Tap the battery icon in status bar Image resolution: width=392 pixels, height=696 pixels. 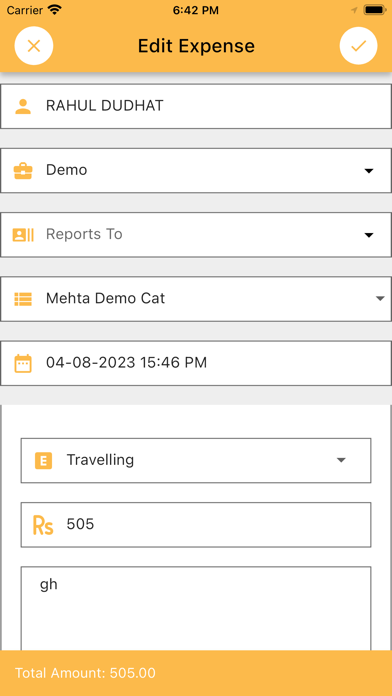tap(375, 10)
